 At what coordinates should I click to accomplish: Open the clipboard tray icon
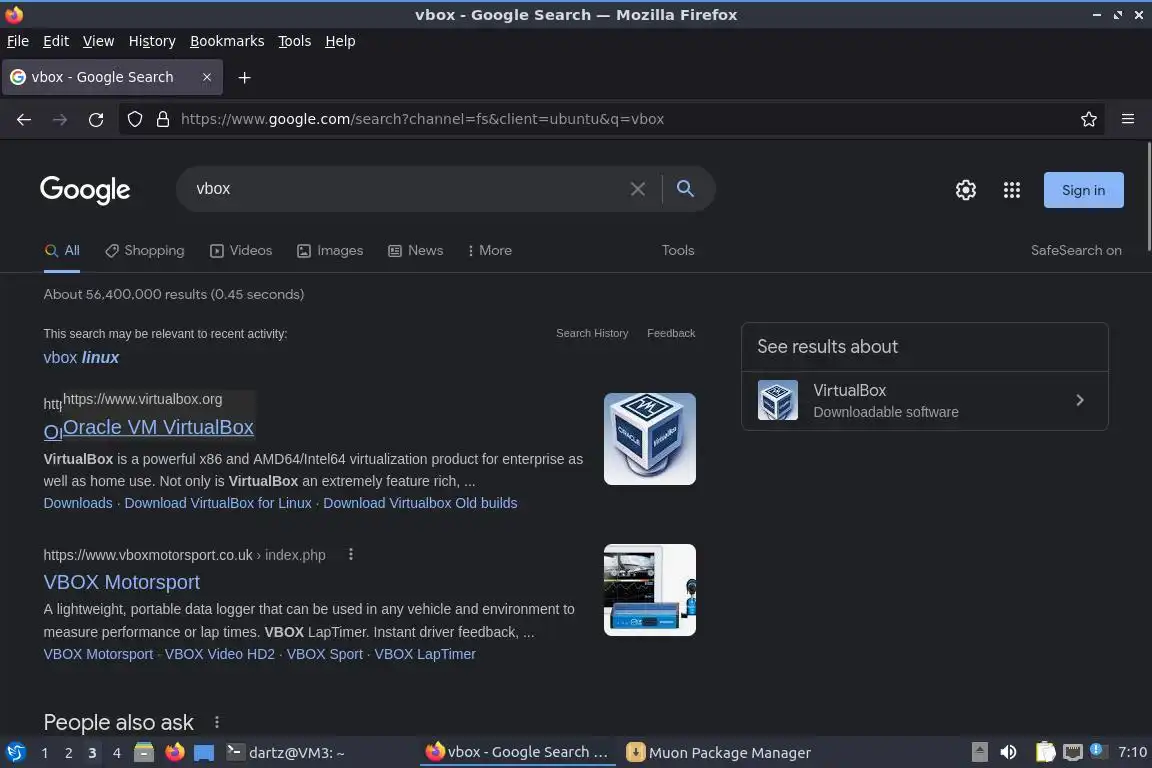pos(1045,753)
